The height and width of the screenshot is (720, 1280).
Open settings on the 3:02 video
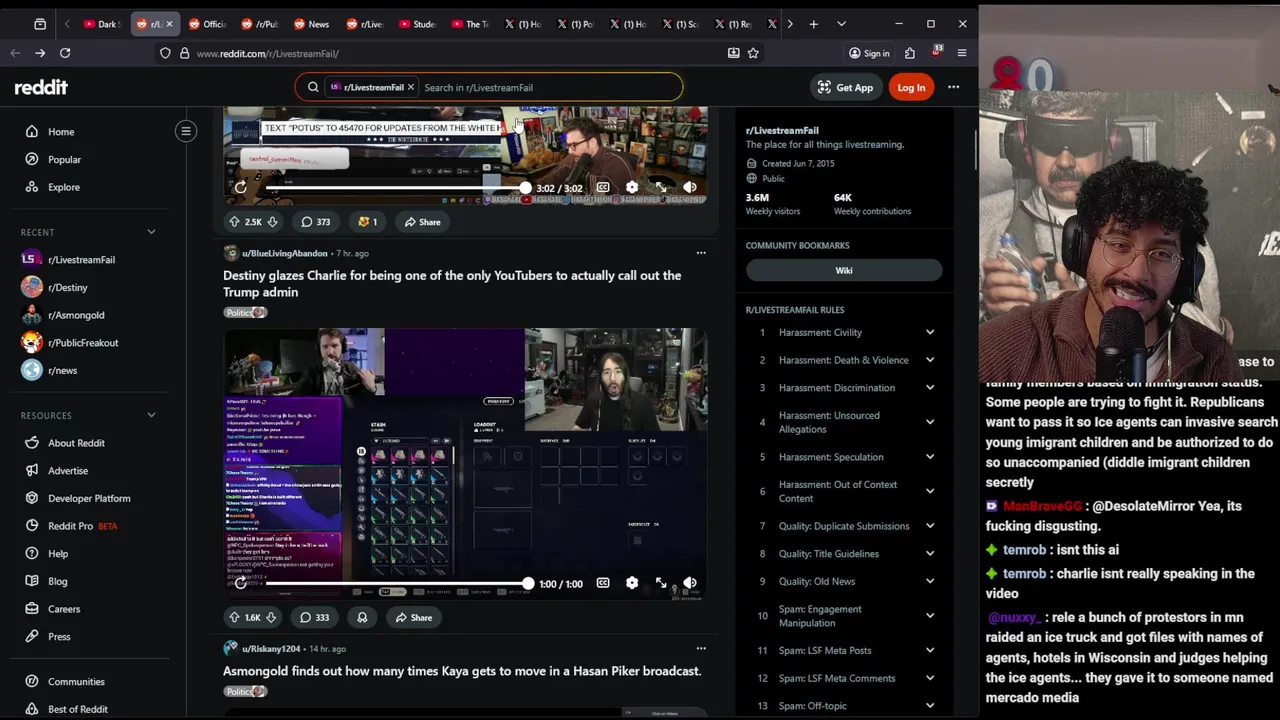(632, 188)
